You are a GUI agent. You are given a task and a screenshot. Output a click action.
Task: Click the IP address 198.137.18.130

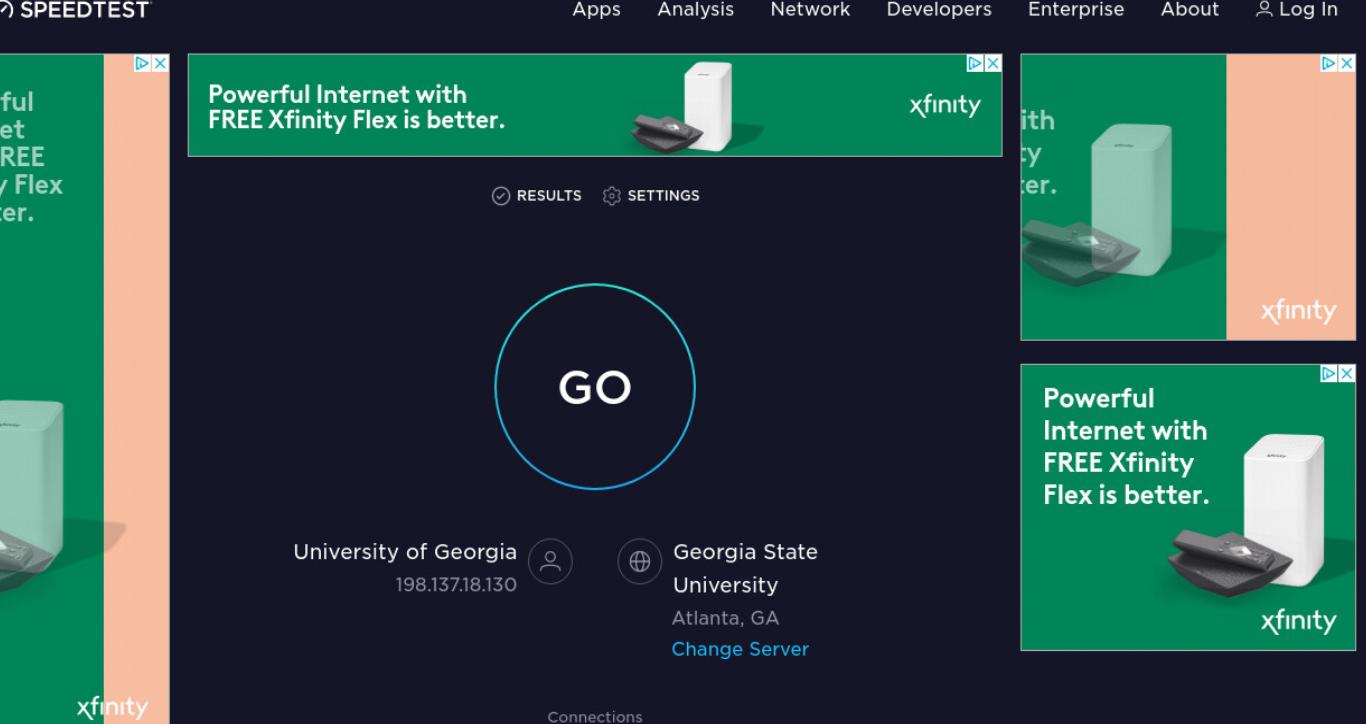click(456, 585)
